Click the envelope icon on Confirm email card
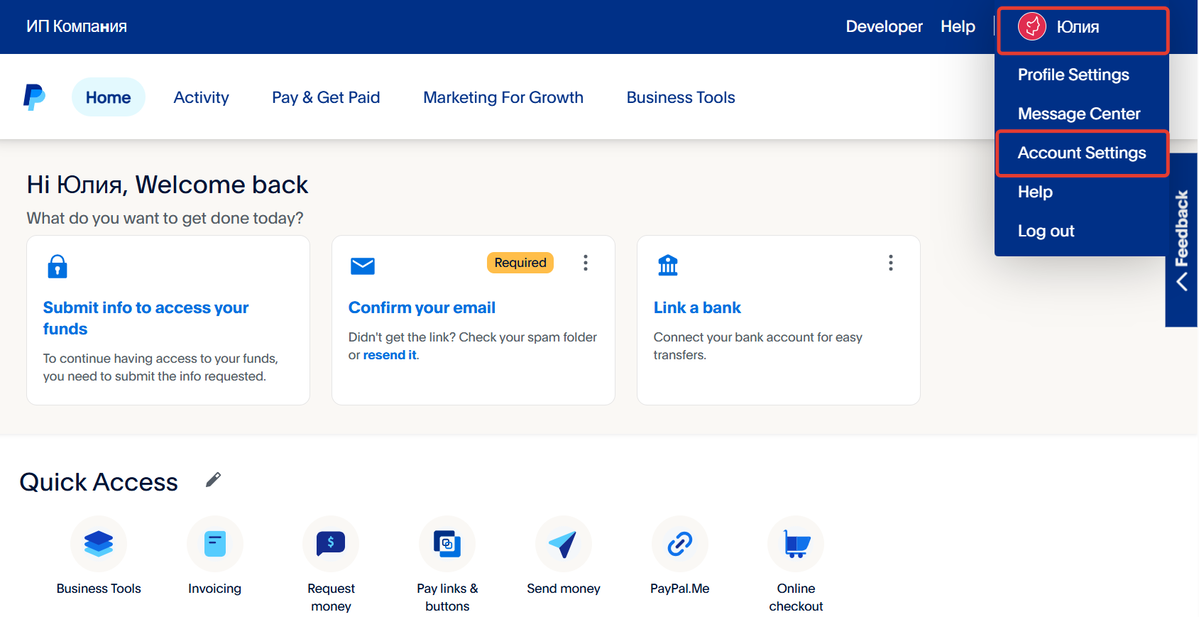Screen dimensions: 1199x617 [x=362, y=266]
